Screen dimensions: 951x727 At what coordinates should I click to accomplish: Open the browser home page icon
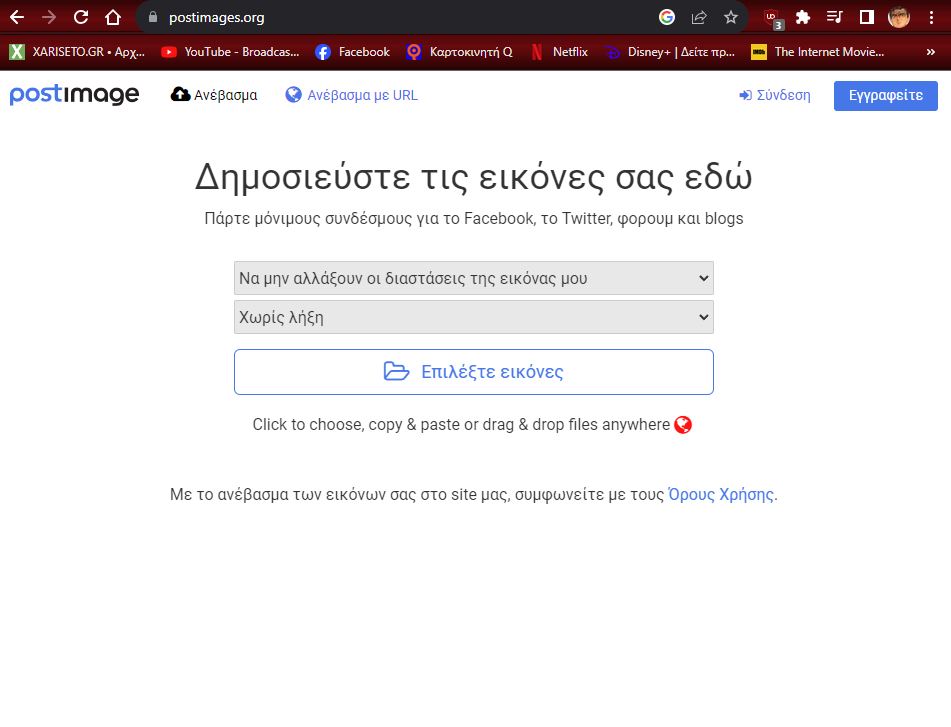[x=113, y=18]
